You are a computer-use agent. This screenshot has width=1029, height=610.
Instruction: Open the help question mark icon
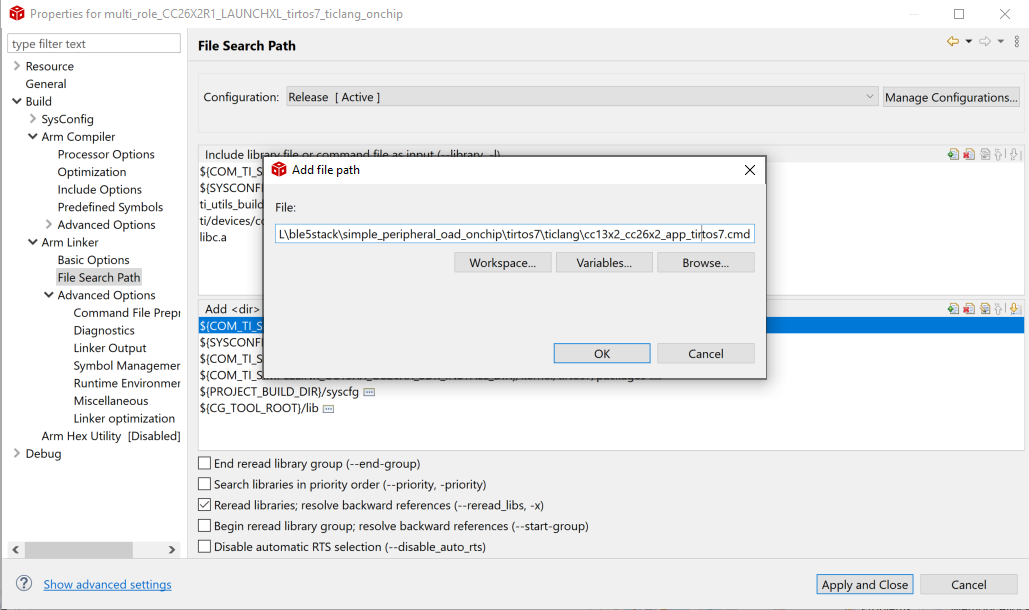24,584
